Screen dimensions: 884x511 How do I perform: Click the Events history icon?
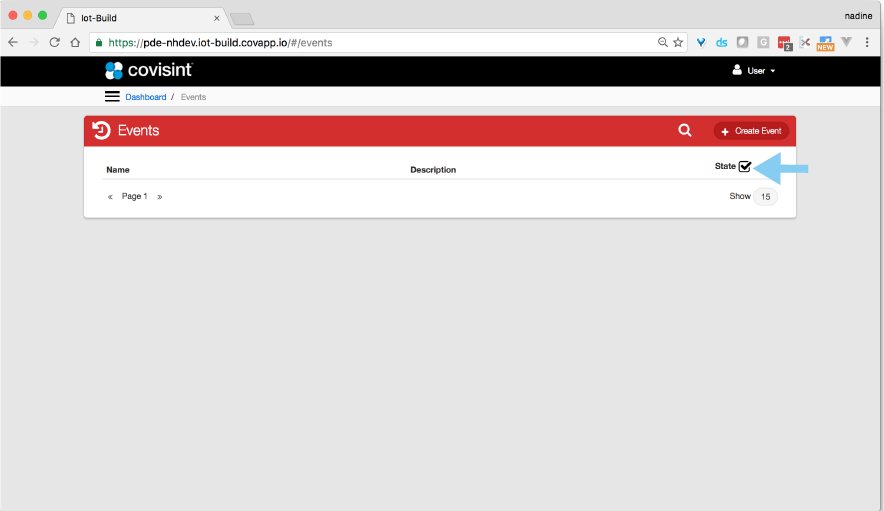[101, 130]
